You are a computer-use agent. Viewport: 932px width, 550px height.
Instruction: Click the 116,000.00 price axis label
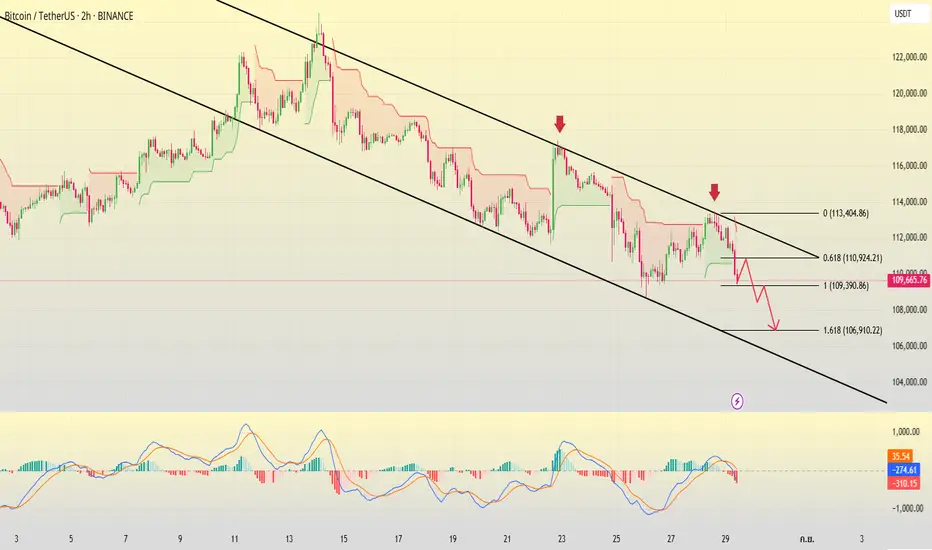[909, 166]
